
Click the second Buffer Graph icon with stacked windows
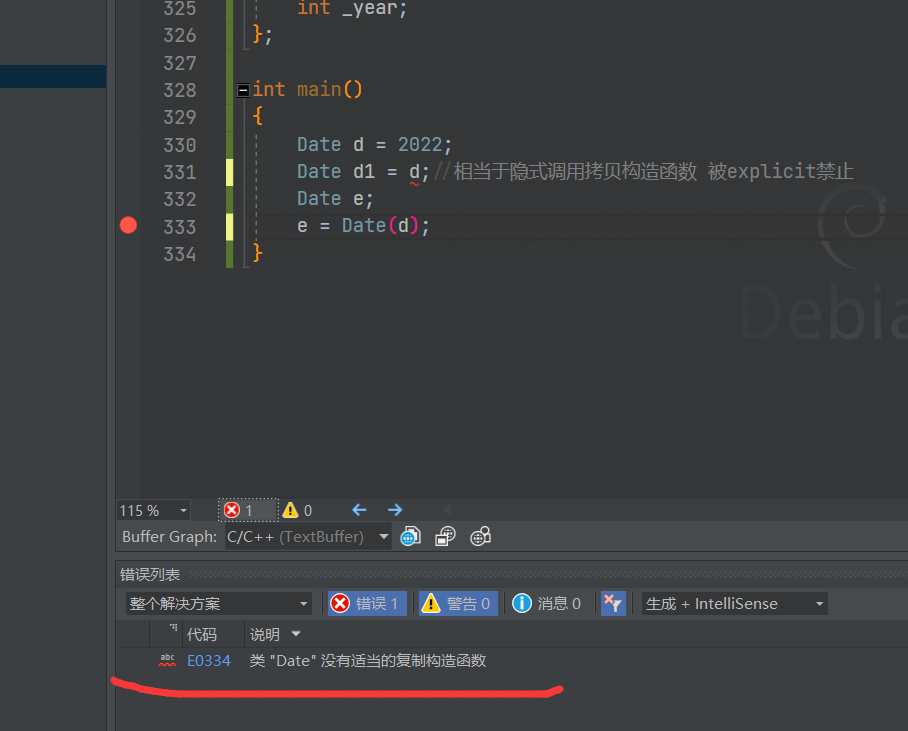[x=445, y=537]
